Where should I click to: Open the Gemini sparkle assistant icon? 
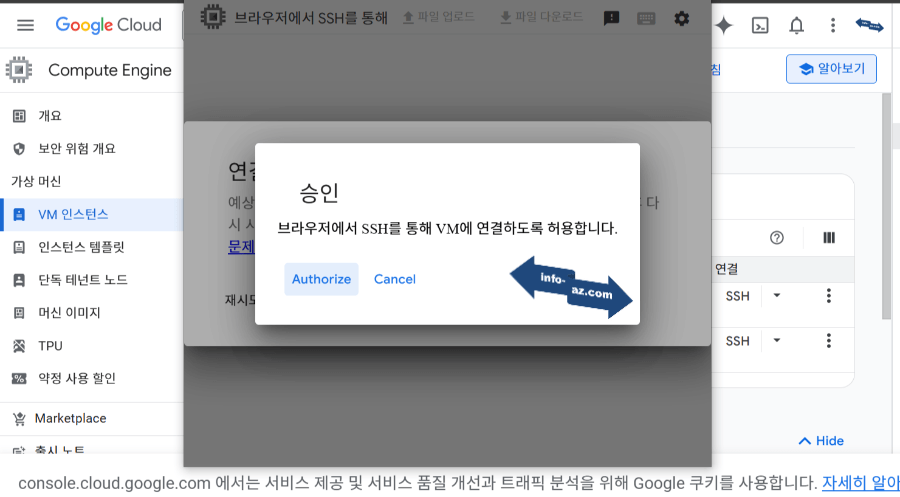click(x=724, y=25)
